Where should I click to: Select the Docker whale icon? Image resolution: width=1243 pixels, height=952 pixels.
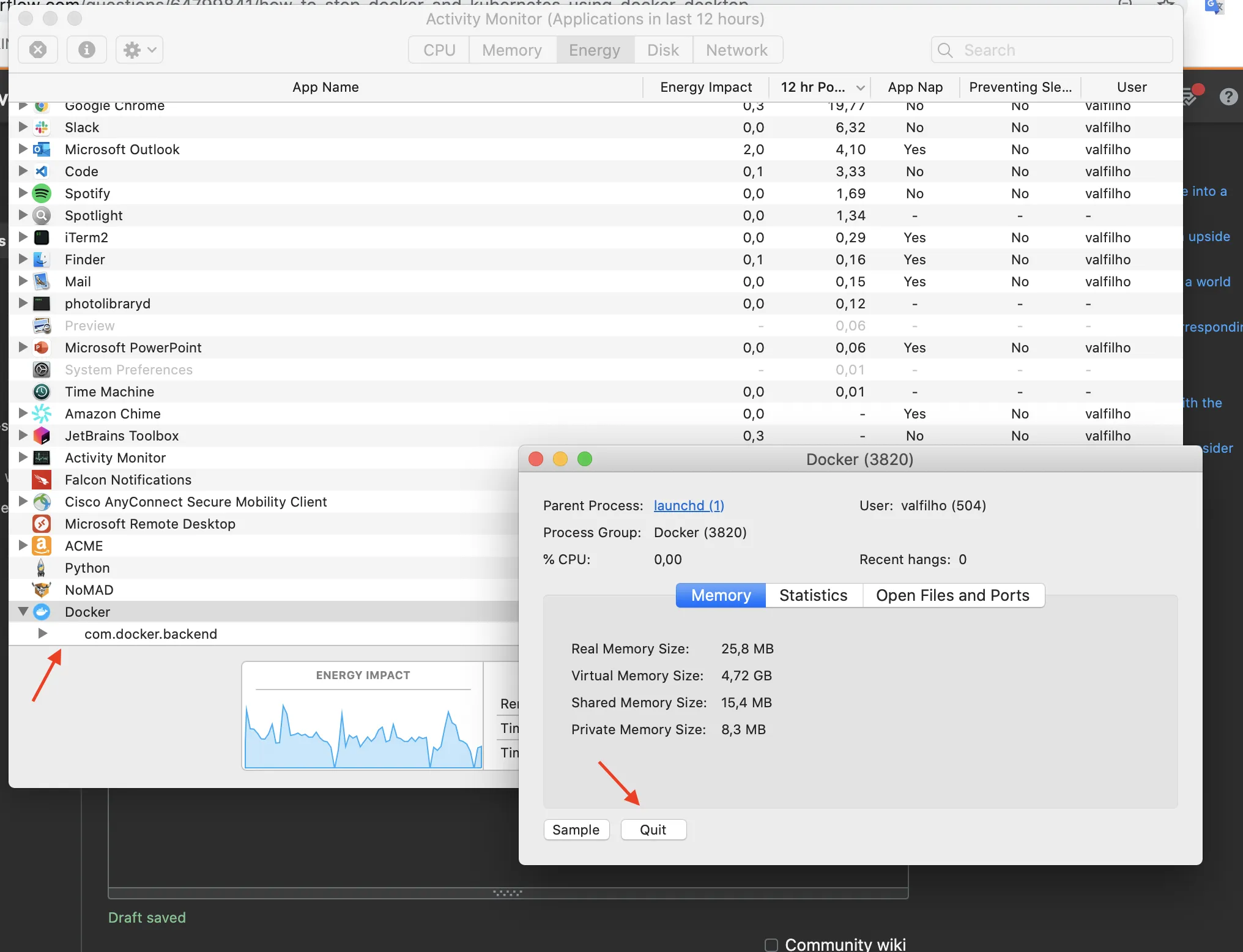coord(42,612)
